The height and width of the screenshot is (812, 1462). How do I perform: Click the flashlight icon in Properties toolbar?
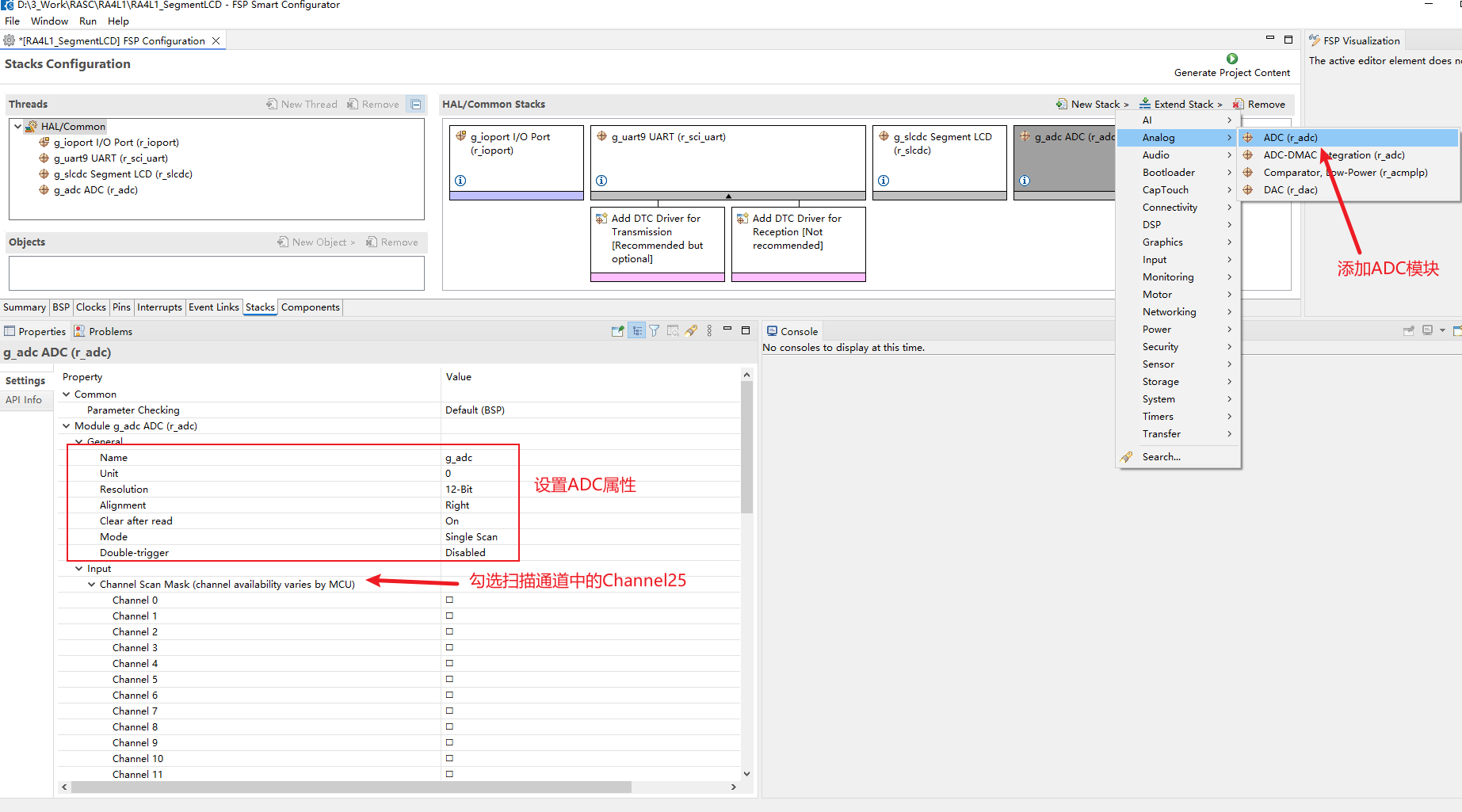691,331
